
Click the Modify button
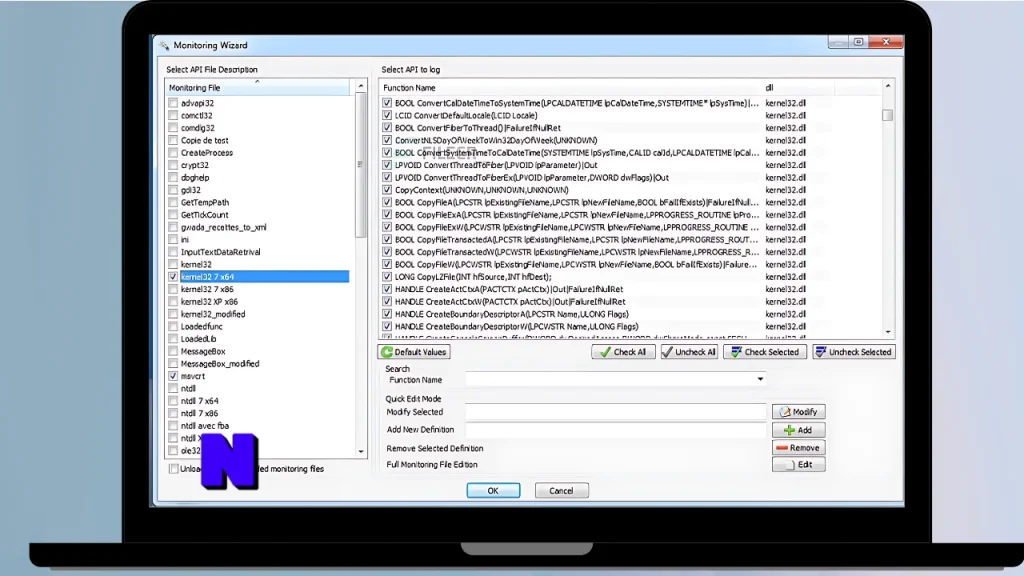point(799,412)
